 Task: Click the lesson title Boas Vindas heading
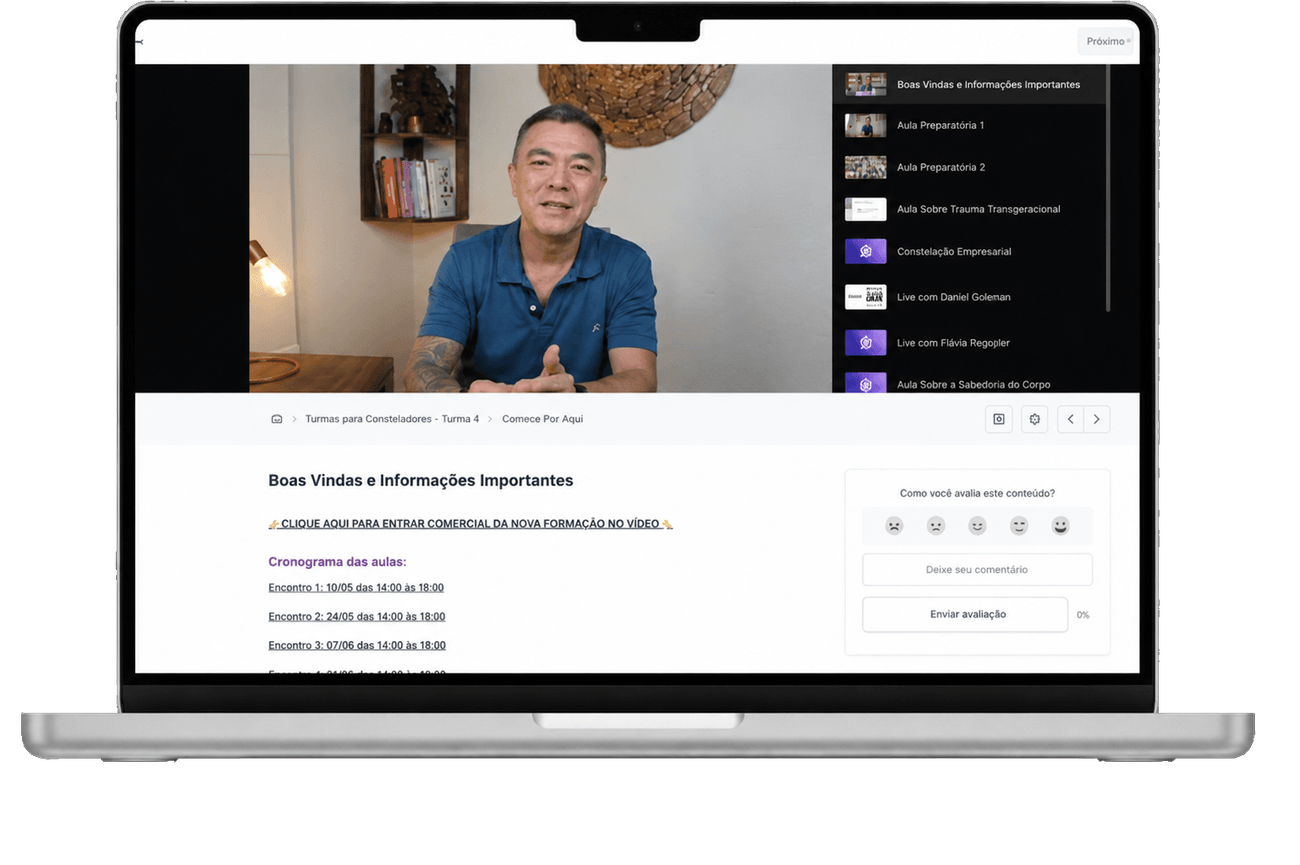pos(421,480)
